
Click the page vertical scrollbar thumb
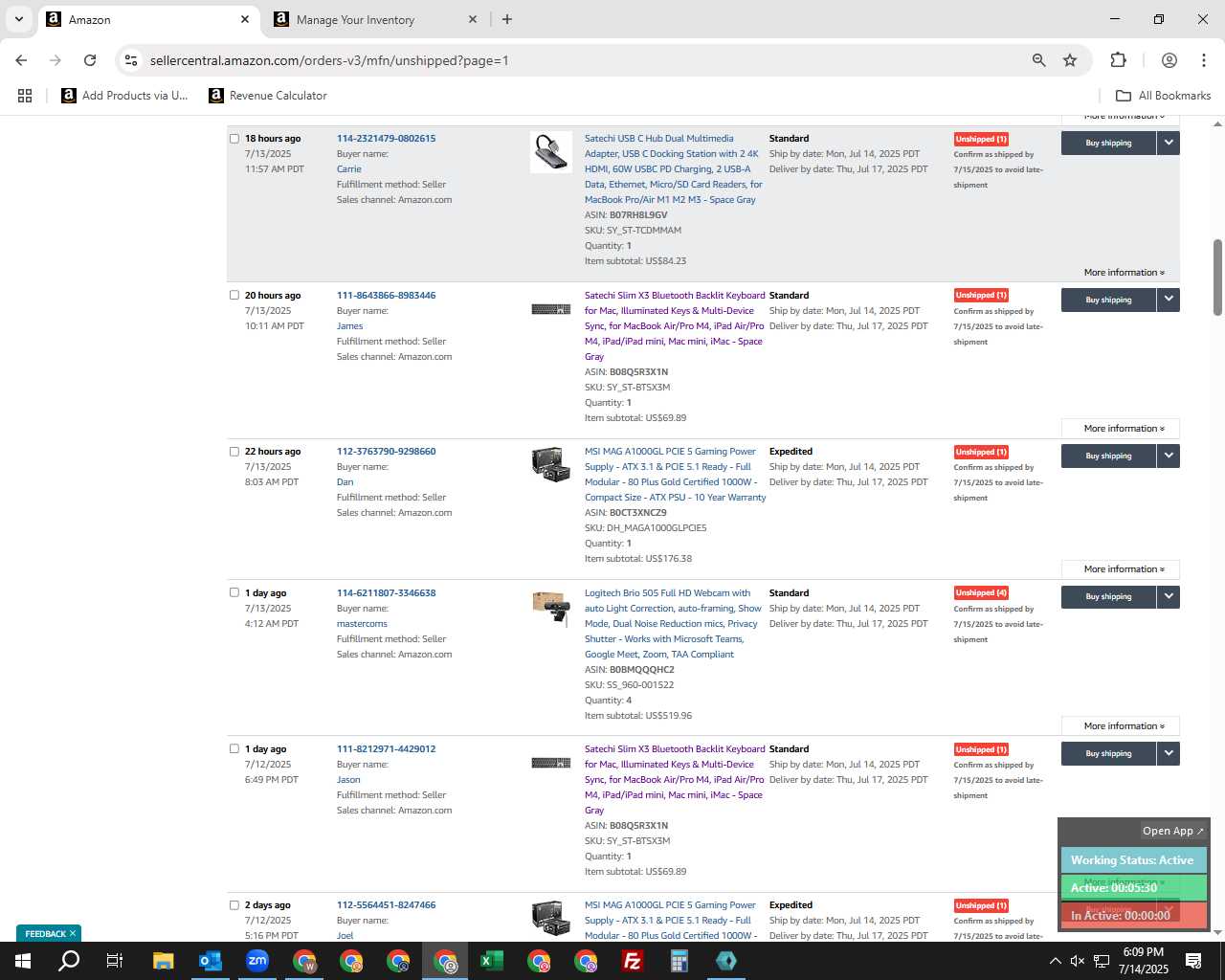click(x=1217, y=277)
